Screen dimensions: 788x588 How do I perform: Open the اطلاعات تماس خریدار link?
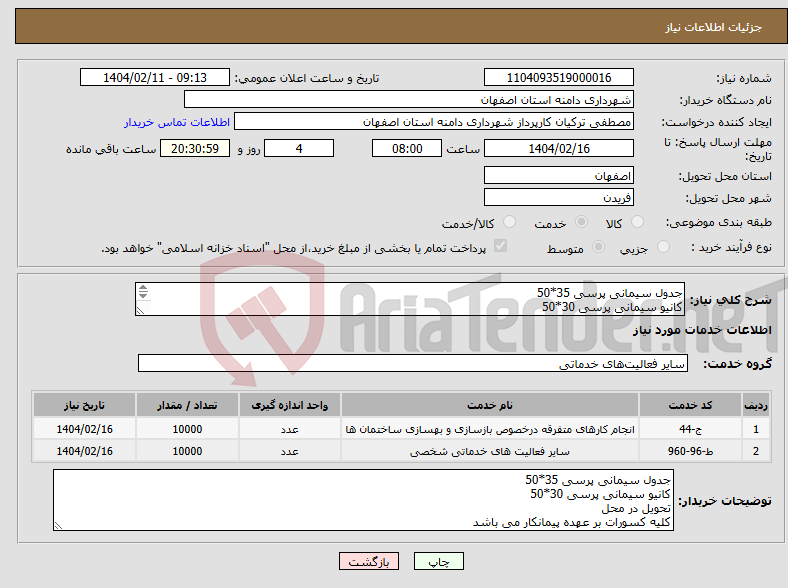177,122
